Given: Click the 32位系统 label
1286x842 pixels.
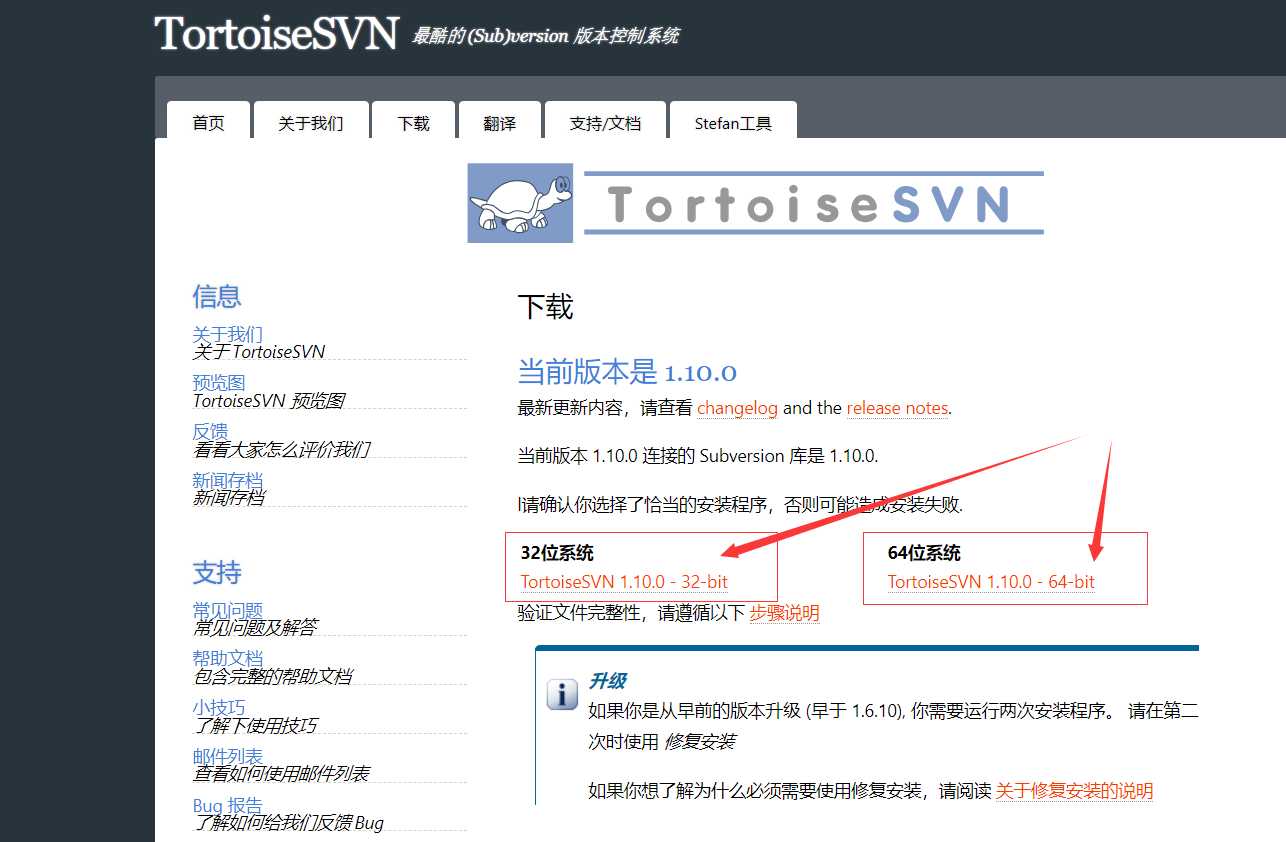Looking at the screenshot, I should [557, 553].
